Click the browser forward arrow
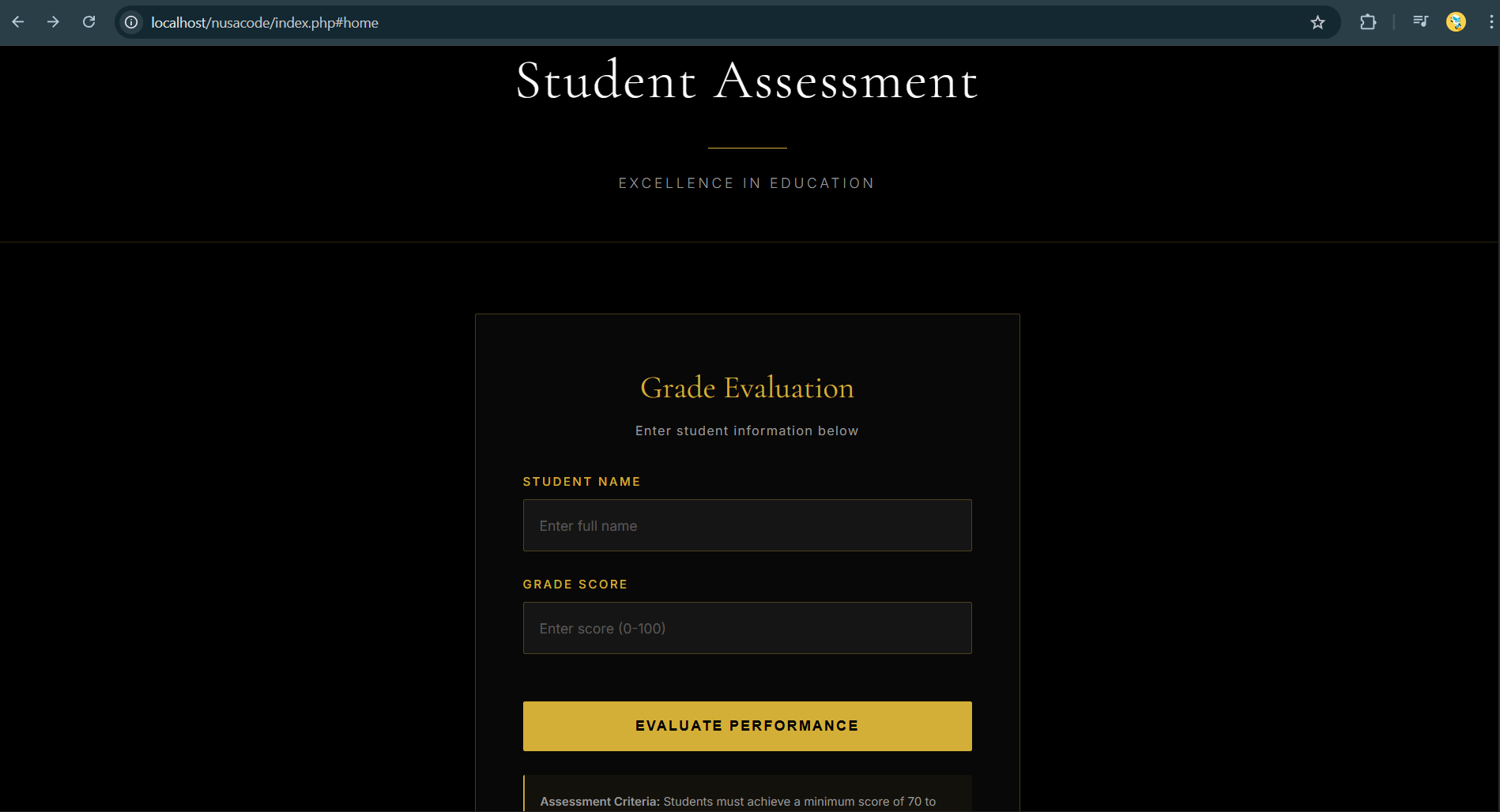Screen dimensions: 1500x812 [53, 22]
